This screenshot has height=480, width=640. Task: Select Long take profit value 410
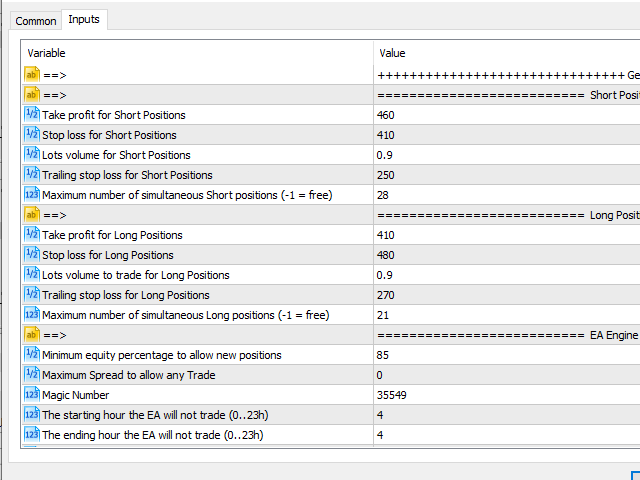click(386, 235)
